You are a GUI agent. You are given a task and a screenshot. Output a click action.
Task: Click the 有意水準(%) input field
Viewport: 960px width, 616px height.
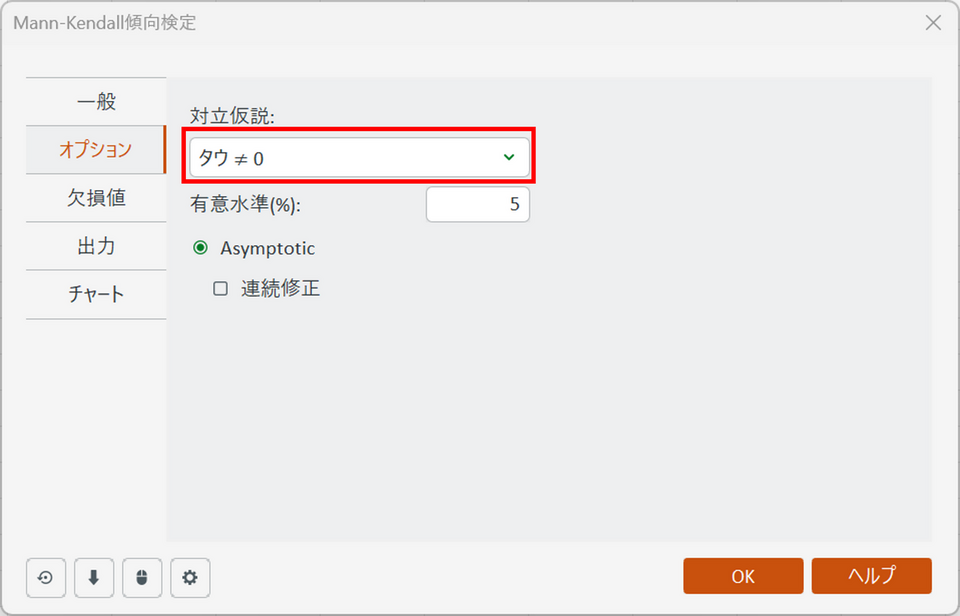pos(478,205)
